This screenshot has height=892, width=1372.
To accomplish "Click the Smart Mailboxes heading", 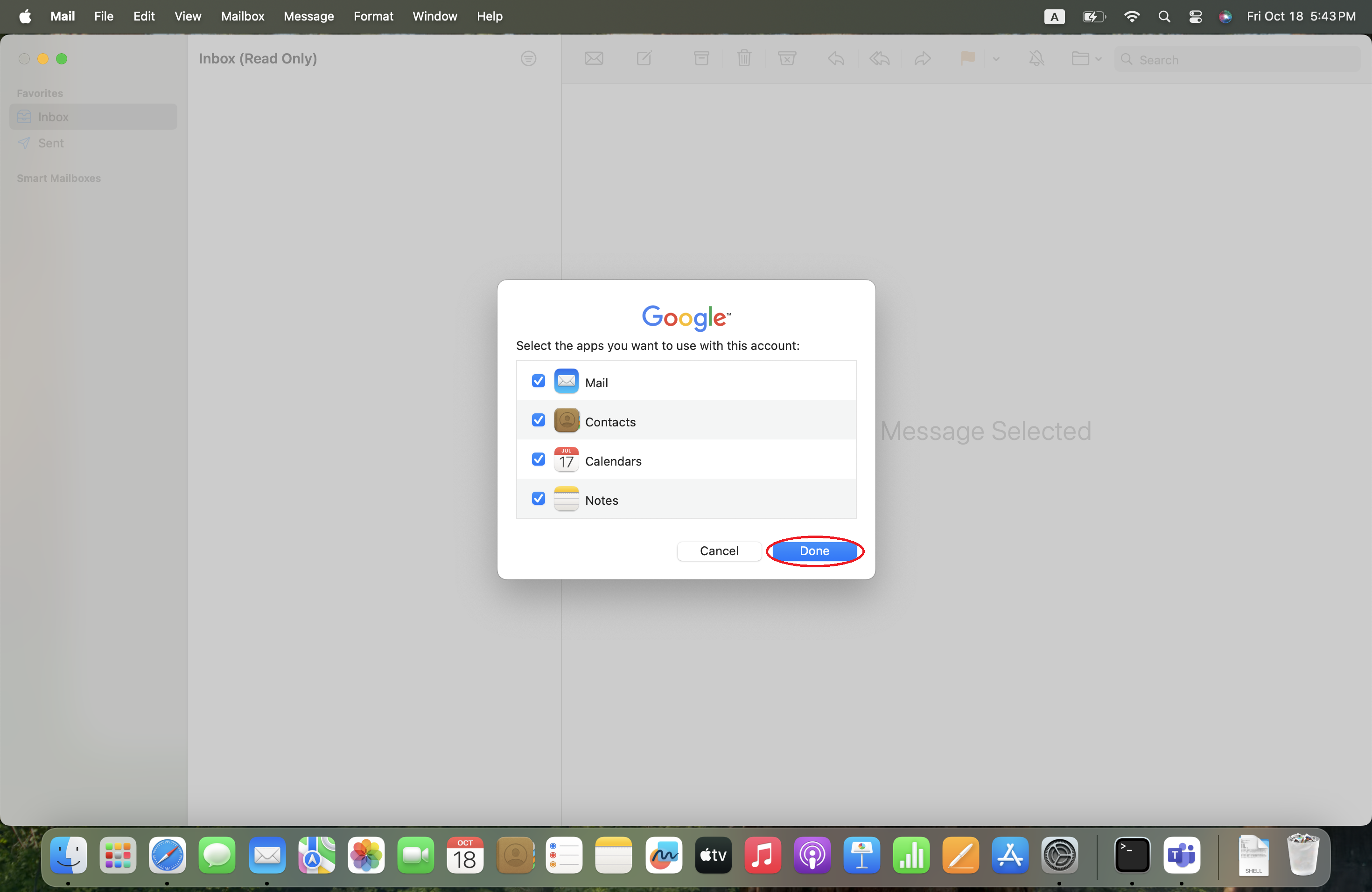I will tap(59, 178).
